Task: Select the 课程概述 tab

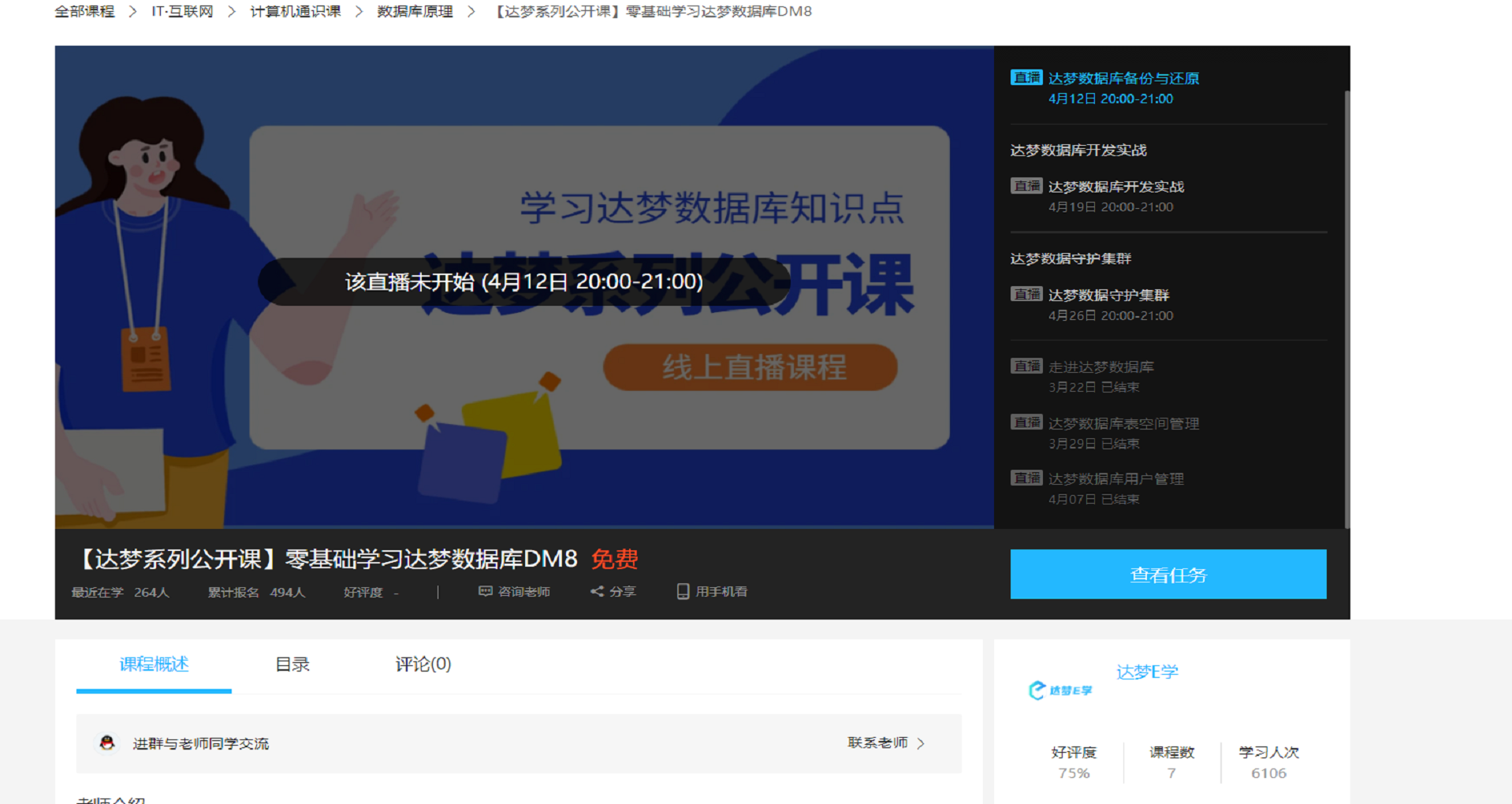Action: click(154, 664)
